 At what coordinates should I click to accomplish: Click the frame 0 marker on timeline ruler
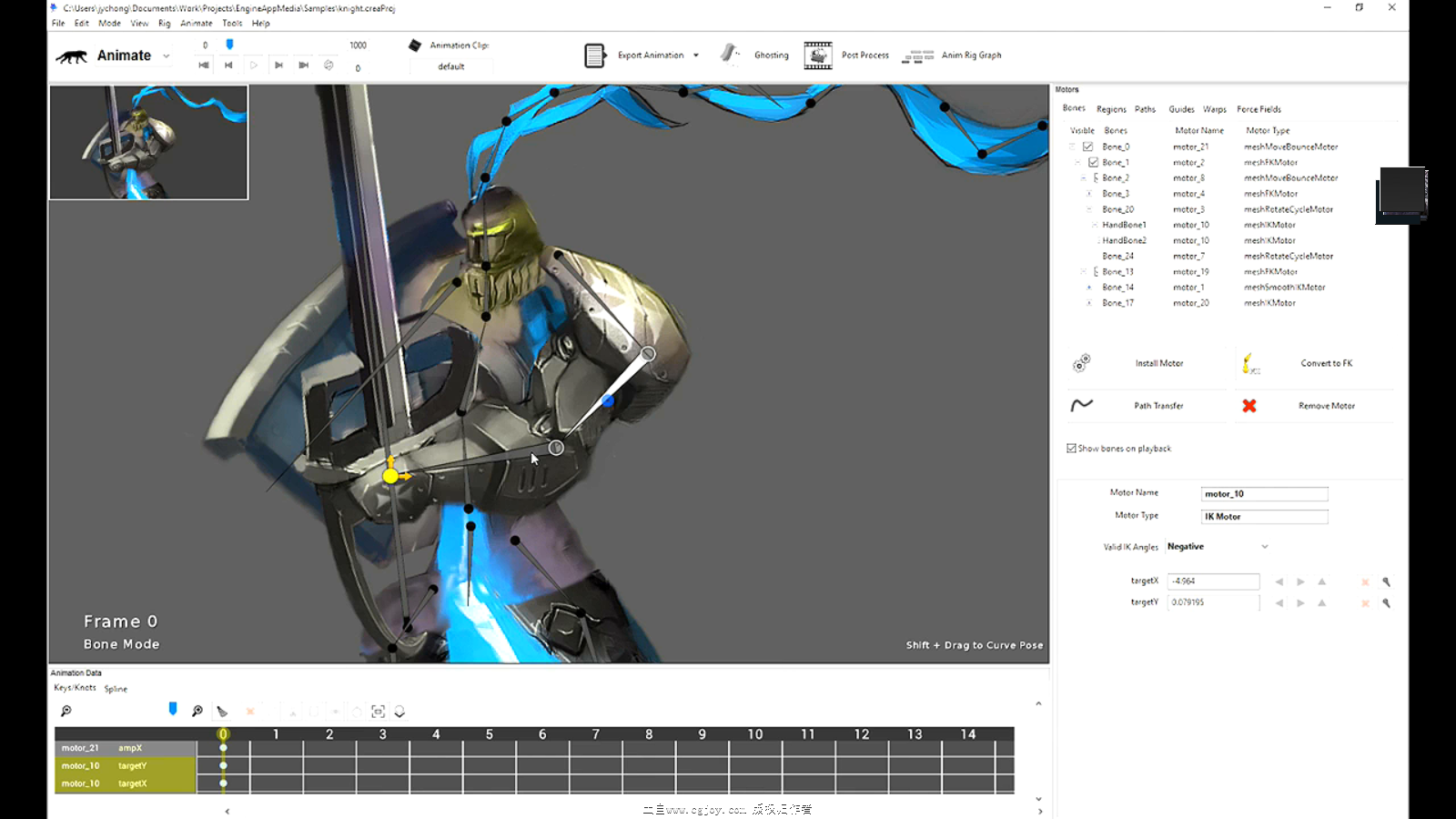click(x=223, y=733)
